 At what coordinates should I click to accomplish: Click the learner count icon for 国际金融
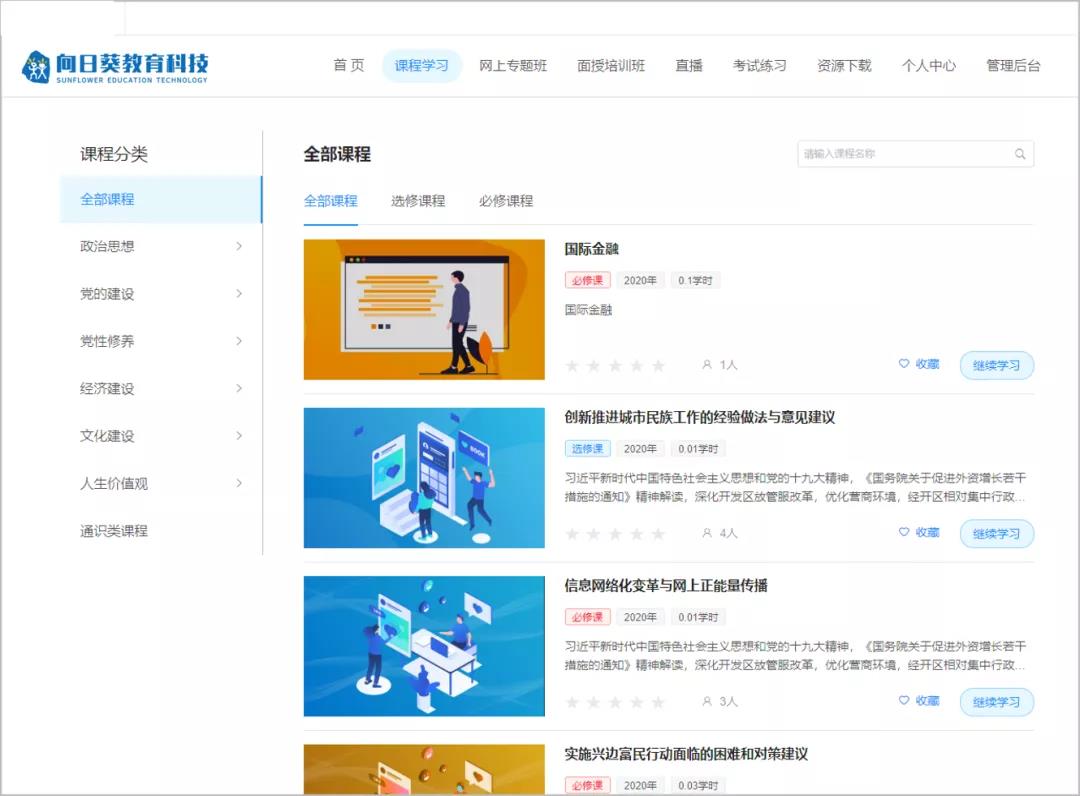707,365
